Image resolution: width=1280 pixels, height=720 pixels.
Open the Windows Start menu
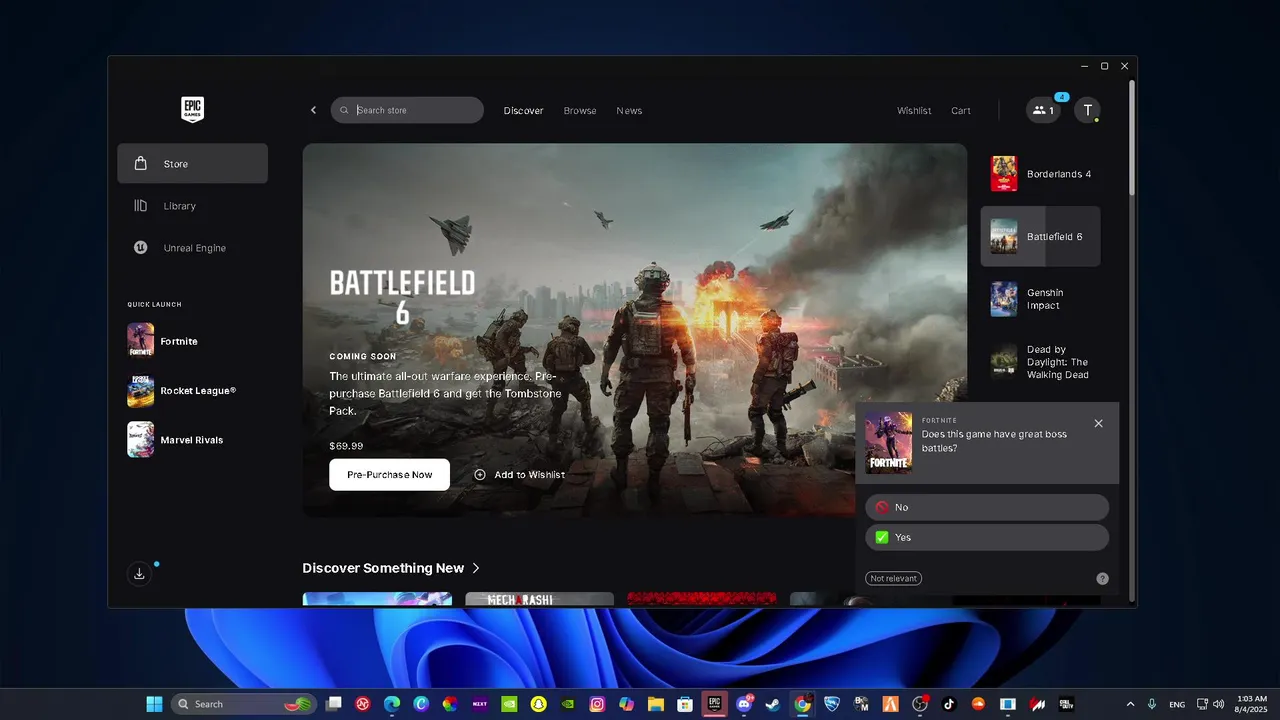(155, 704)
